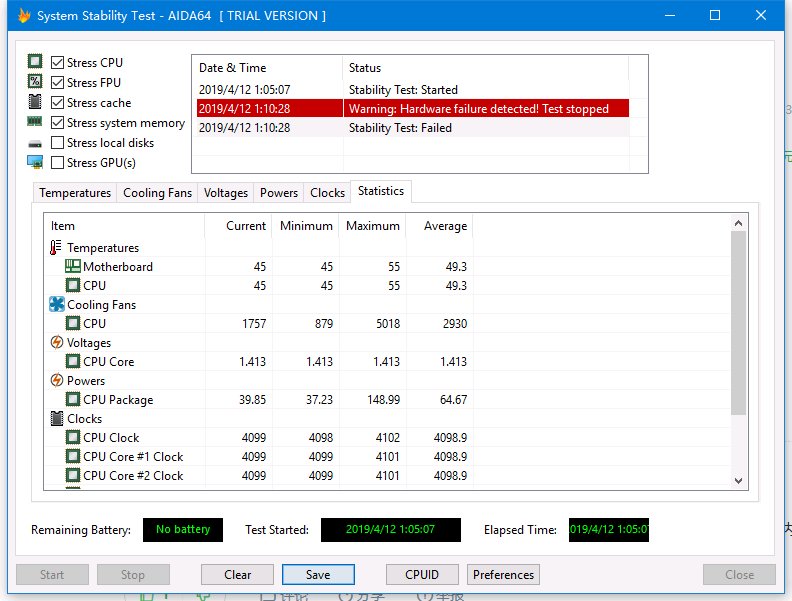Open the CPUID panel button
Image resolution: width=792 pixels, height=601 pixels.
click(x=422, y=575)
